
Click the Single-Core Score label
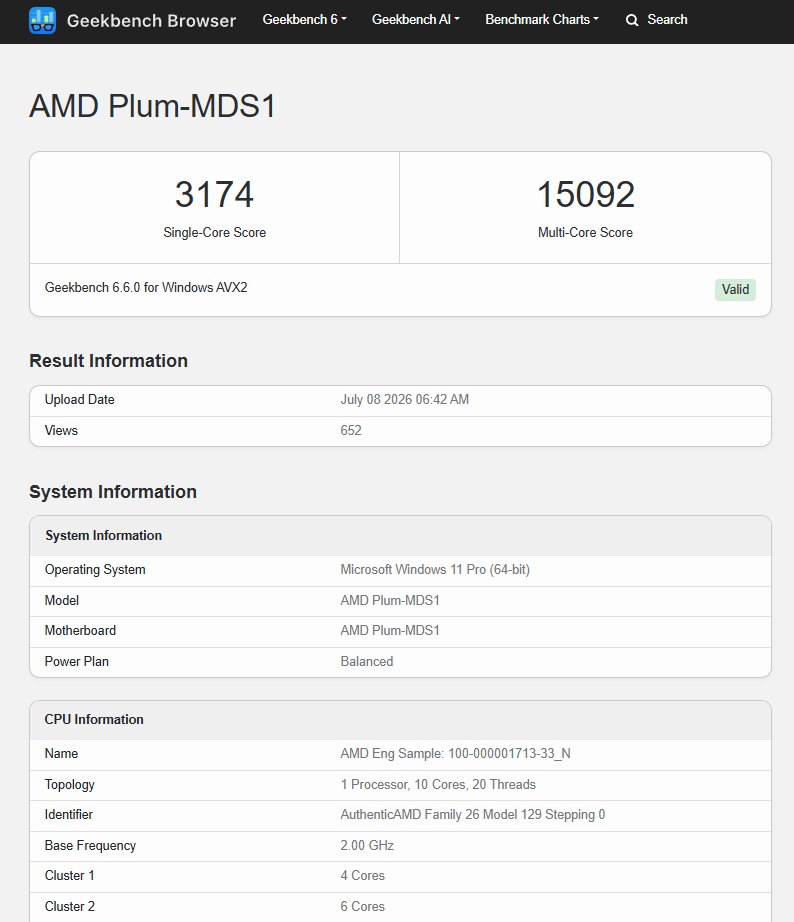[x=215, y=232]
